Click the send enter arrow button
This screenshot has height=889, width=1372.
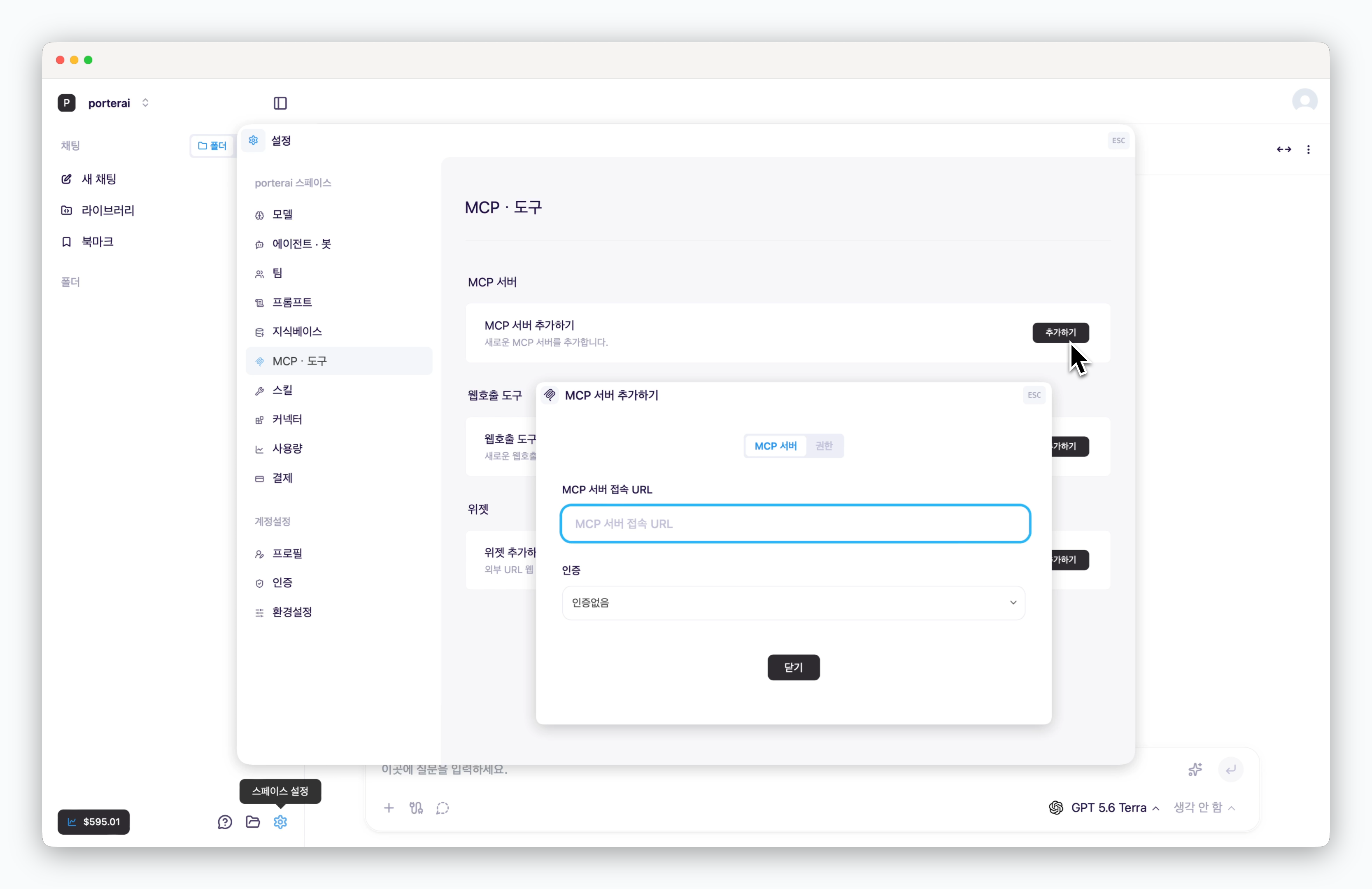pos(1231,769)
